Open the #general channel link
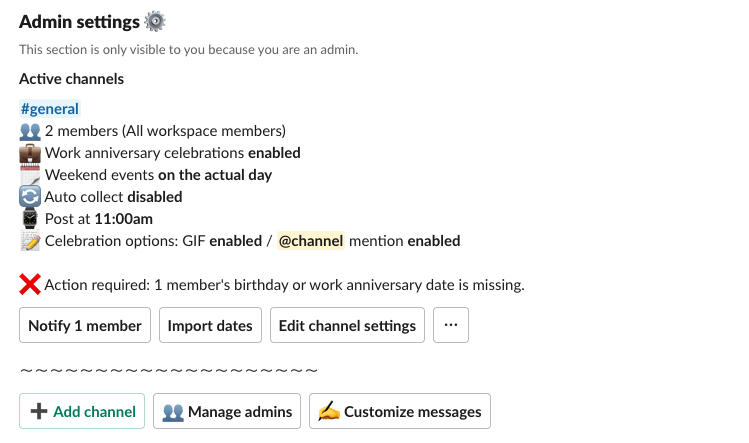The height and width of the screenshot is (443, 749). click(49, 109)
